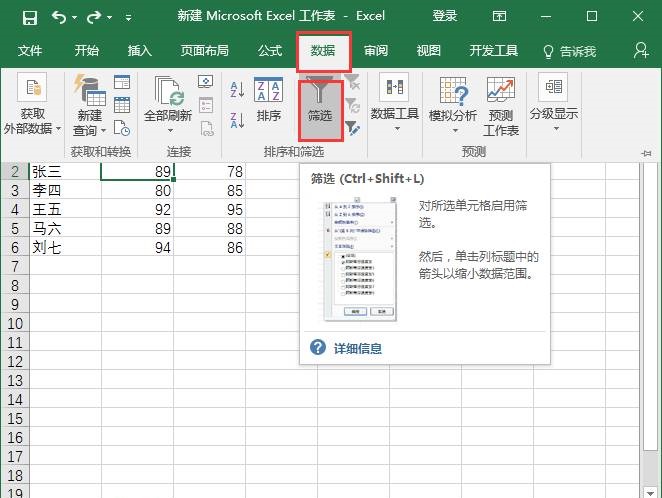Click the Advanced filter icon

point(352,128)
